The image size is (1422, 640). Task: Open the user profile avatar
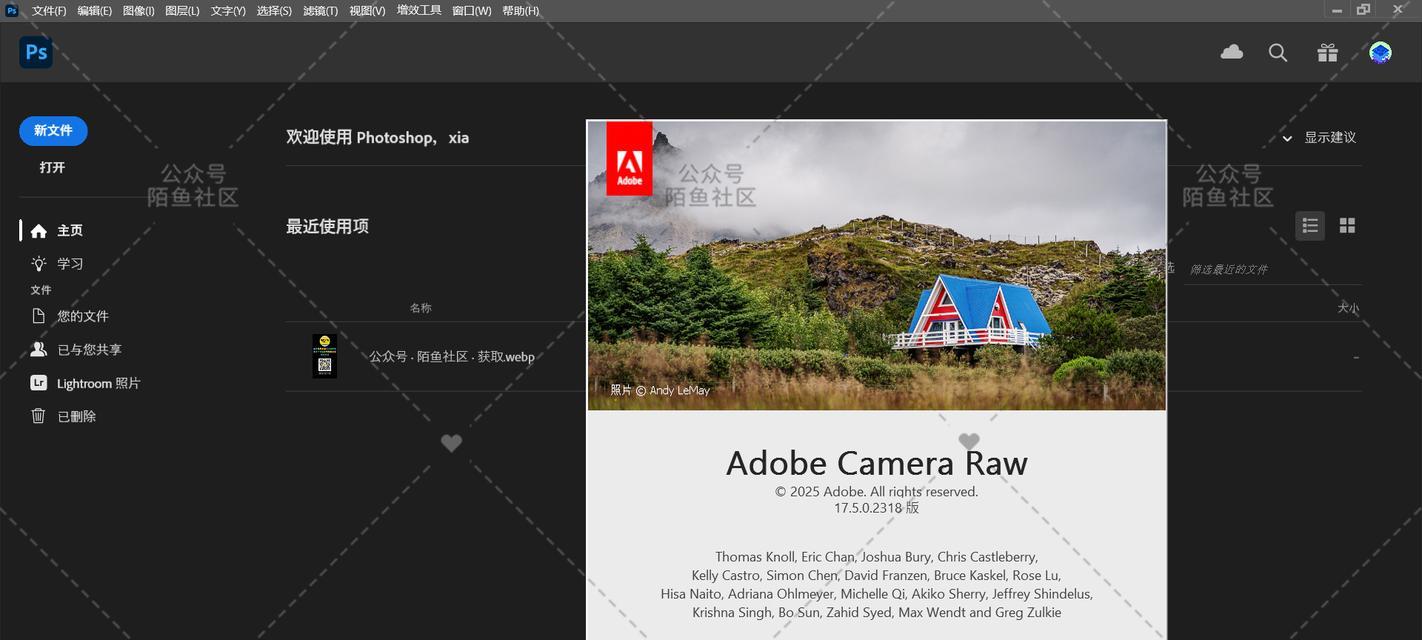coord(1380,53)
